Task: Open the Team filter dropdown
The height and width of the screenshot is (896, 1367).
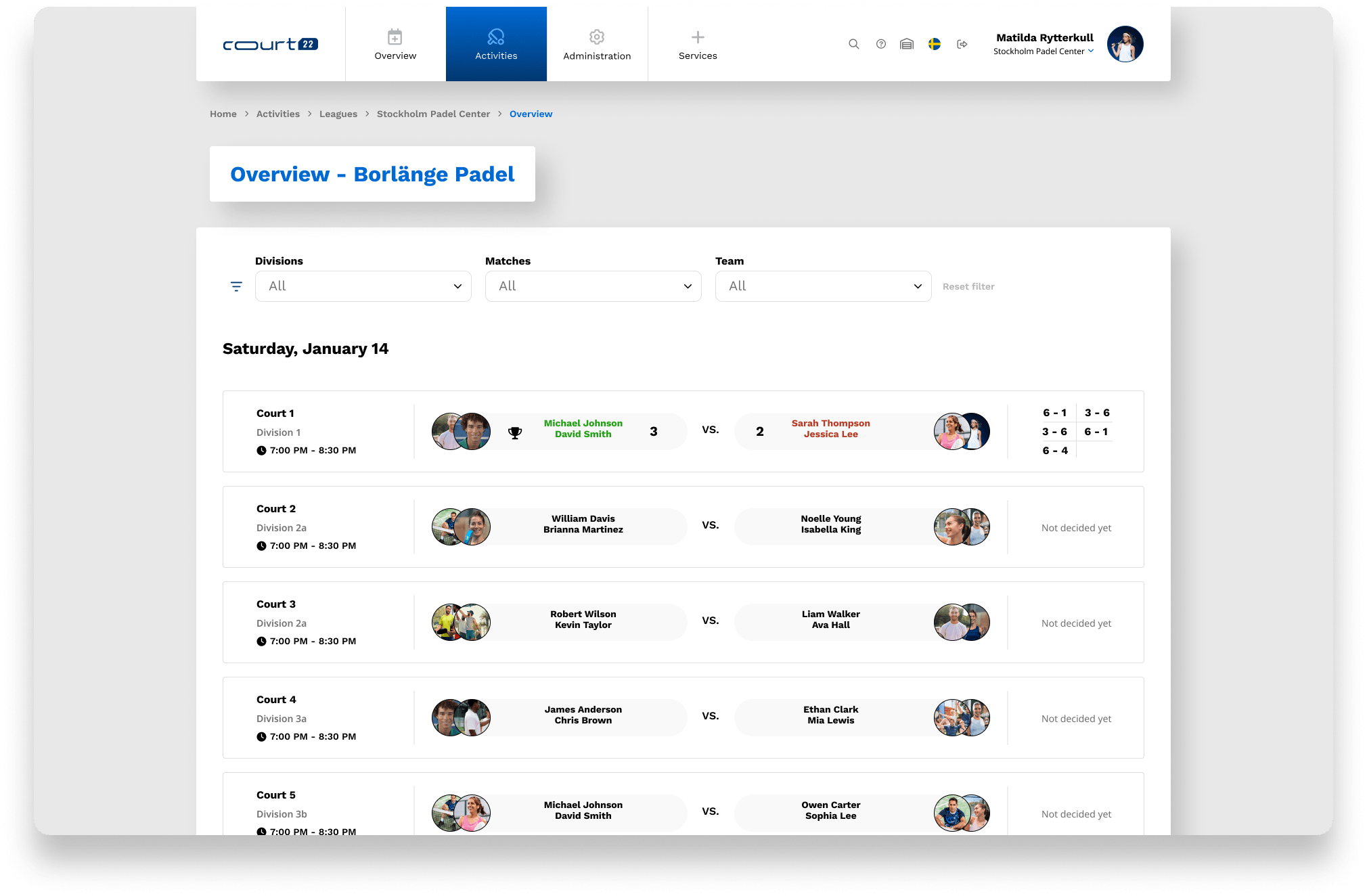Action: [x=824, y=286]
